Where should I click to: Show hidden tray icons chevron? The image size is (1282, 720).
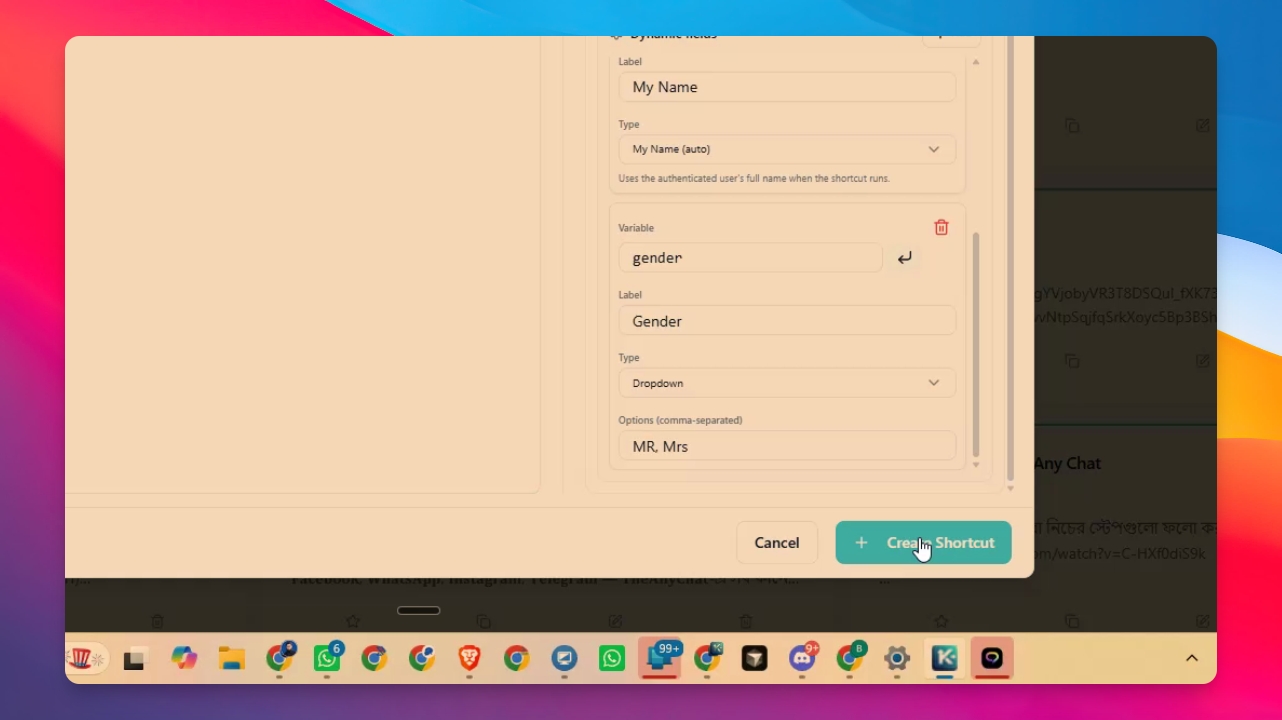[1191, 658]
